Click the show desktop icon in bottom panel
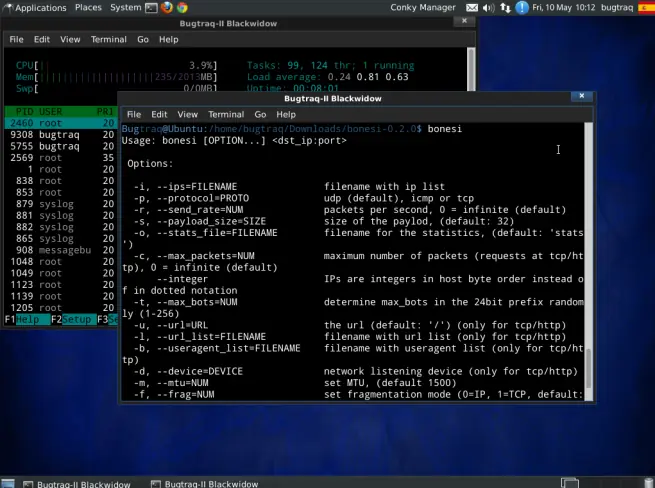 coord(8,483)
